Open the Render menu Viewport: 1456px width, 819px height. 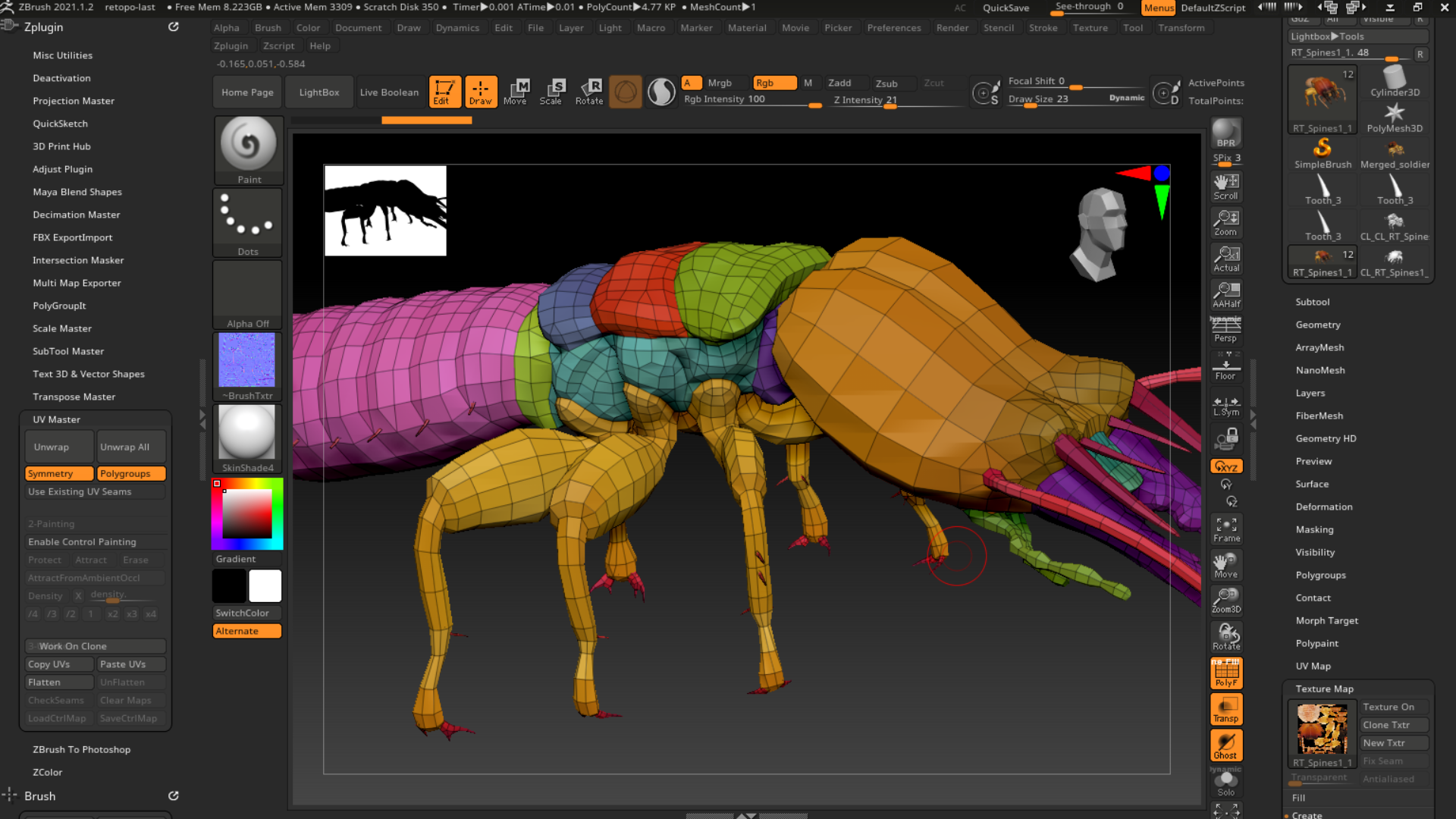(x=952, y=27)
